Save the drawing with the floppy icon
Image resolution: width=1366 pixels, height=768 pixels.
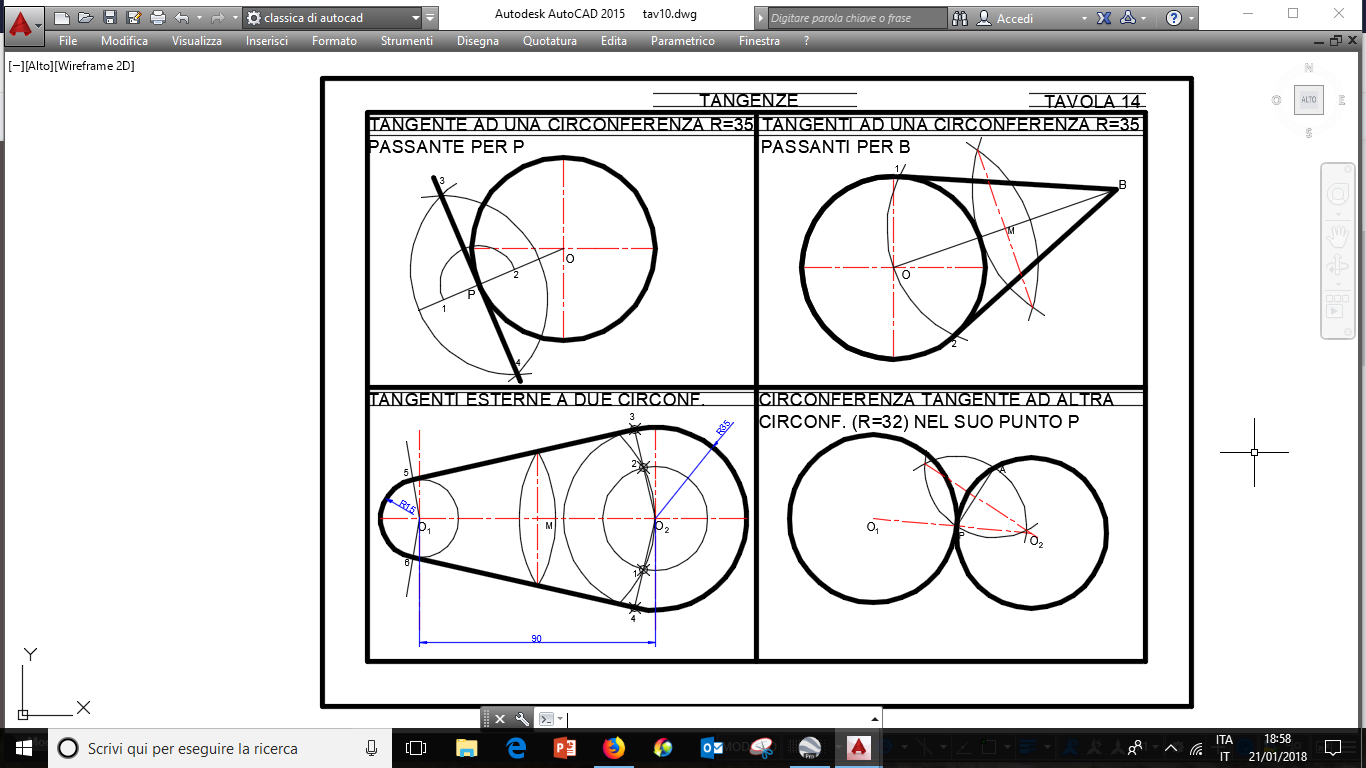click(x=109, y=18)
